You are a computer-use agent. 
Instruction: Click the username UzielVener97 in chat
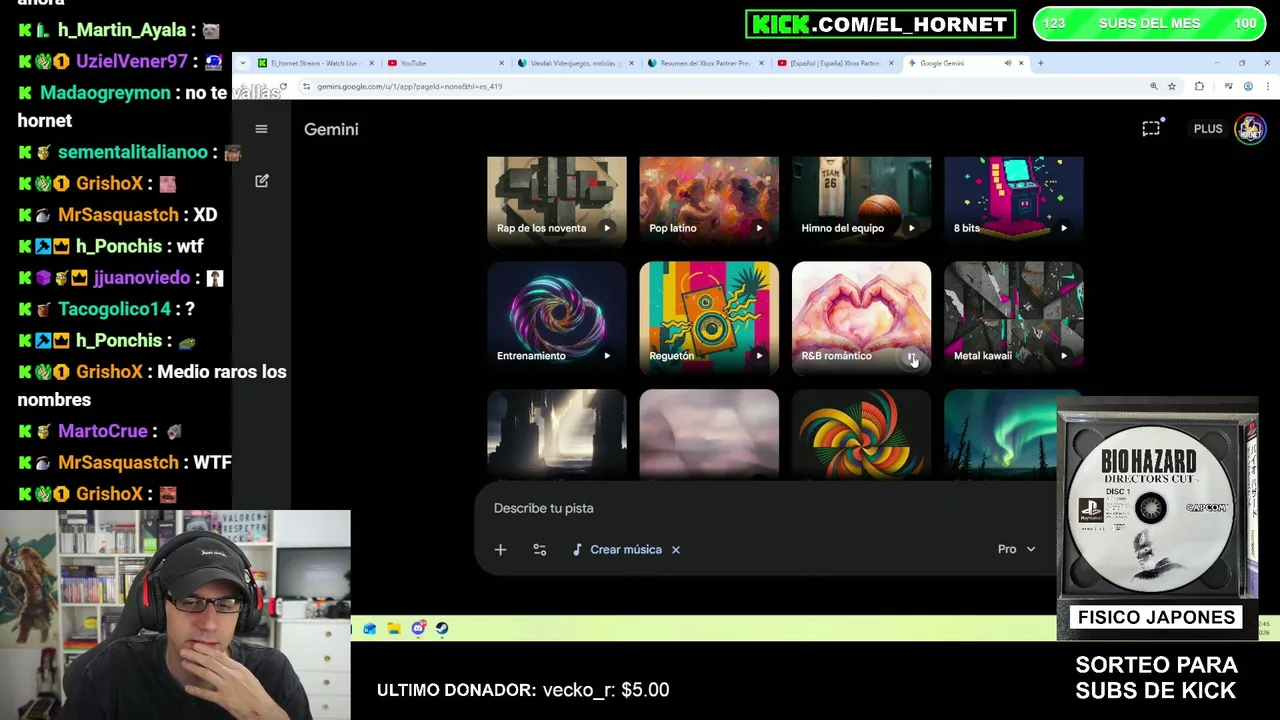[x=132, y=61]
